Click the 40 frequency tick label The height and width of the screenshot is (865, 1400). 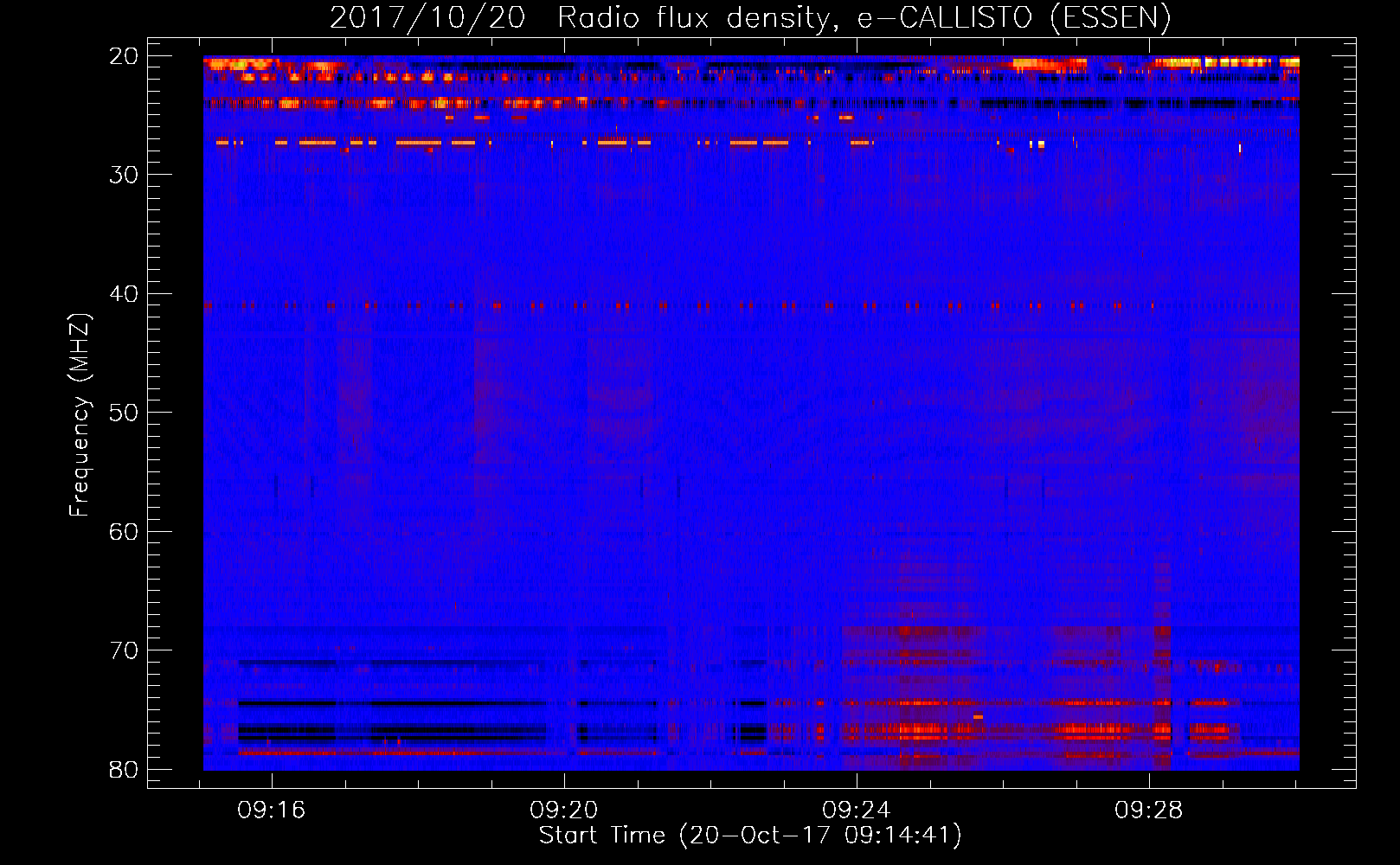click(124, 294)
